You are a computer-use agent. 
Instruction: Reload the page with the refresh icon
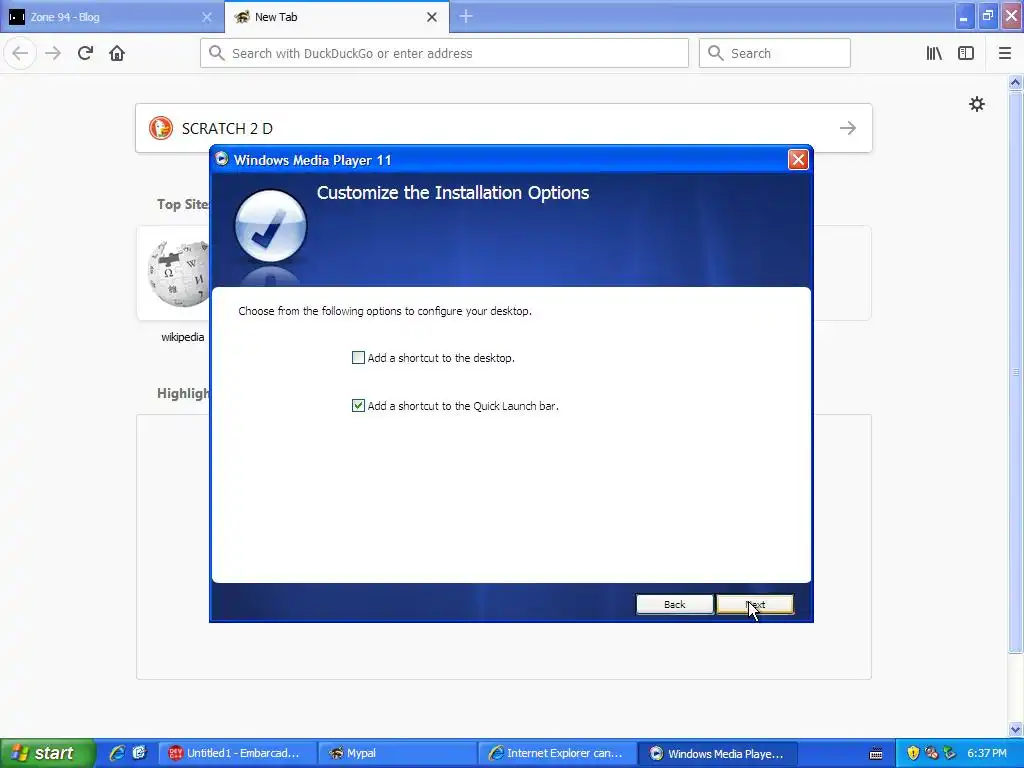[85, 53]
